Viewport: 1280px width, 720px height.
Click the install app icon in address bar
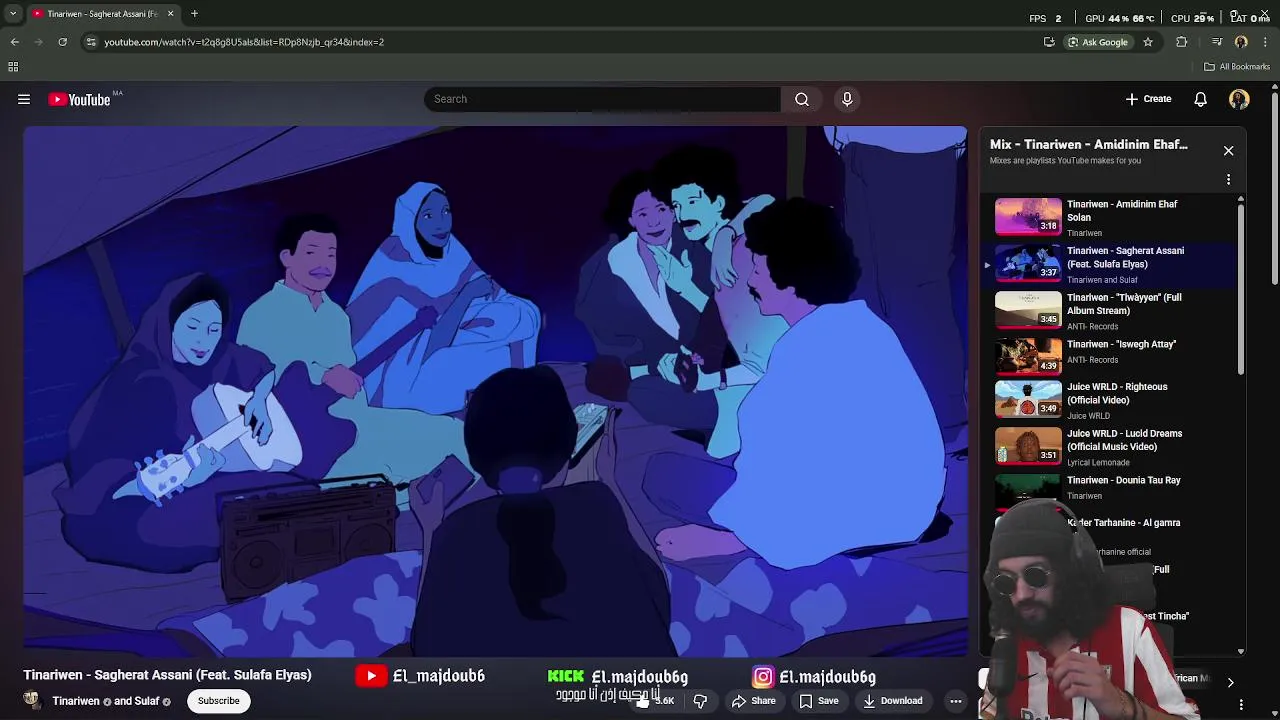tap(1049, 42)
